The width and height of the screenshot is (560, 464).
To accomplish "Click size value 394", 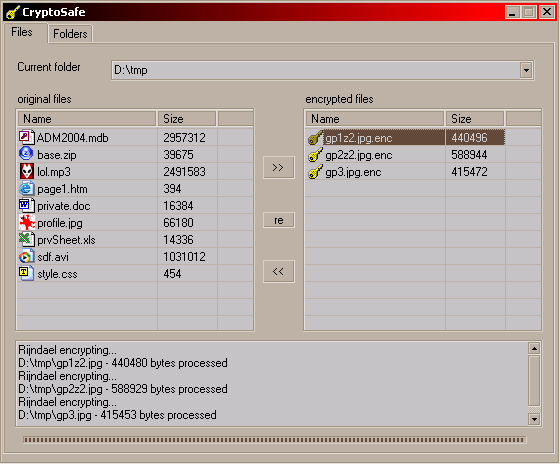I will (x=172, y=189).
